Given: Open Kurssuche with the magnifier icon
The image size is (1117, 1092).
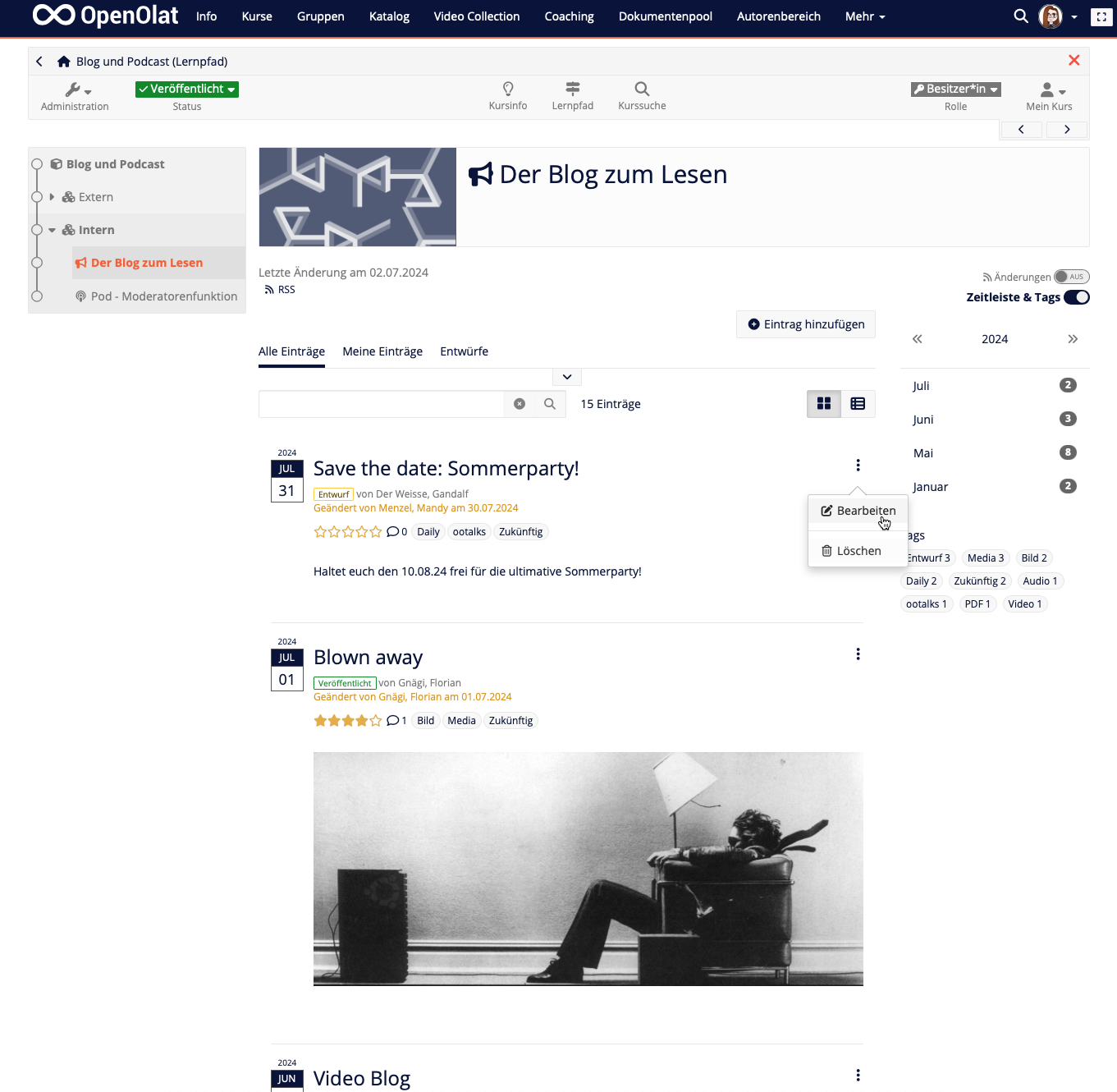Looking at the screenshot, I should tap(641, 95).
